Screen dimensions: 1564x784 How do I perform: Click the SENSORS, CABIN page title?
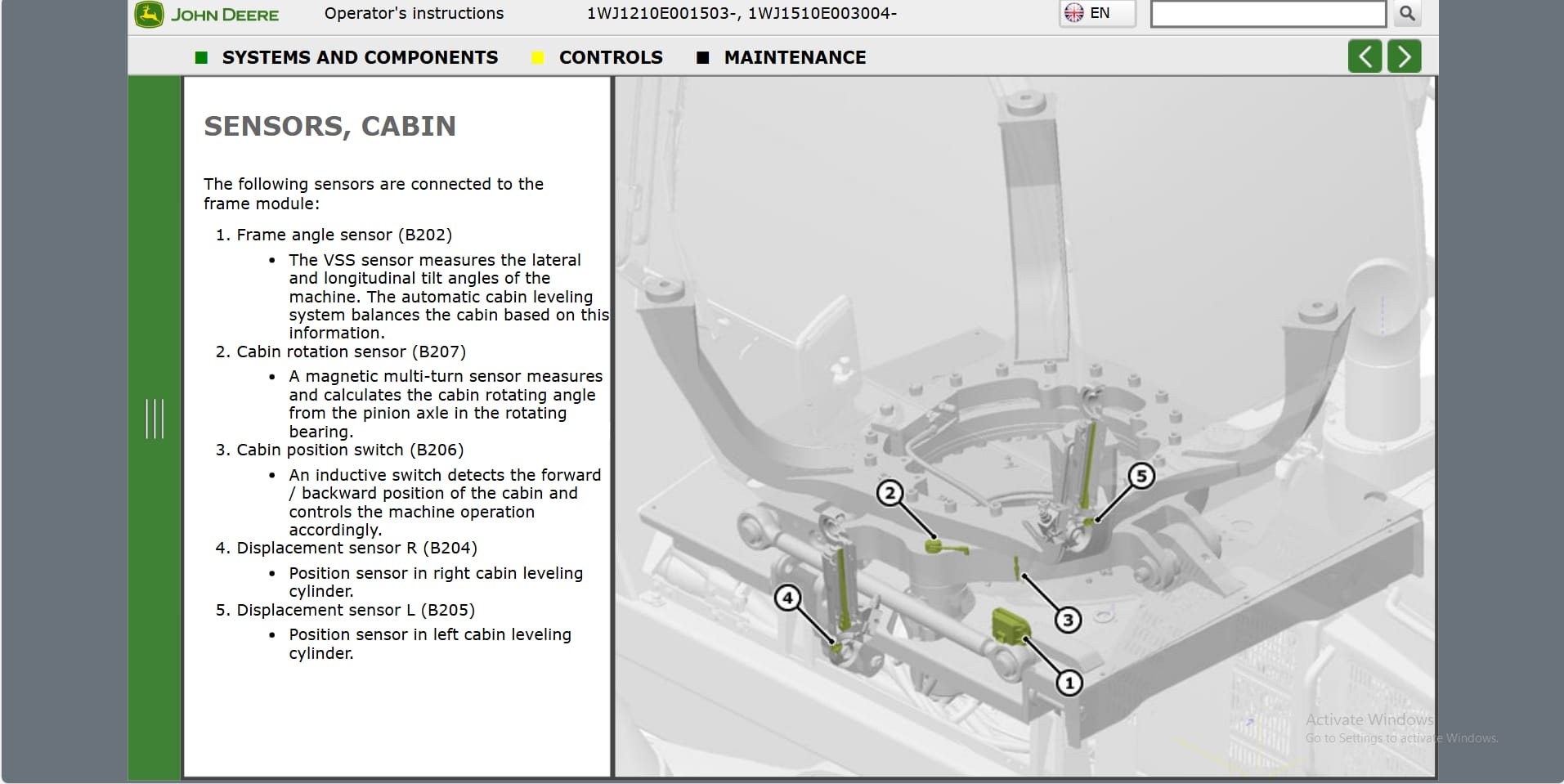329,126
